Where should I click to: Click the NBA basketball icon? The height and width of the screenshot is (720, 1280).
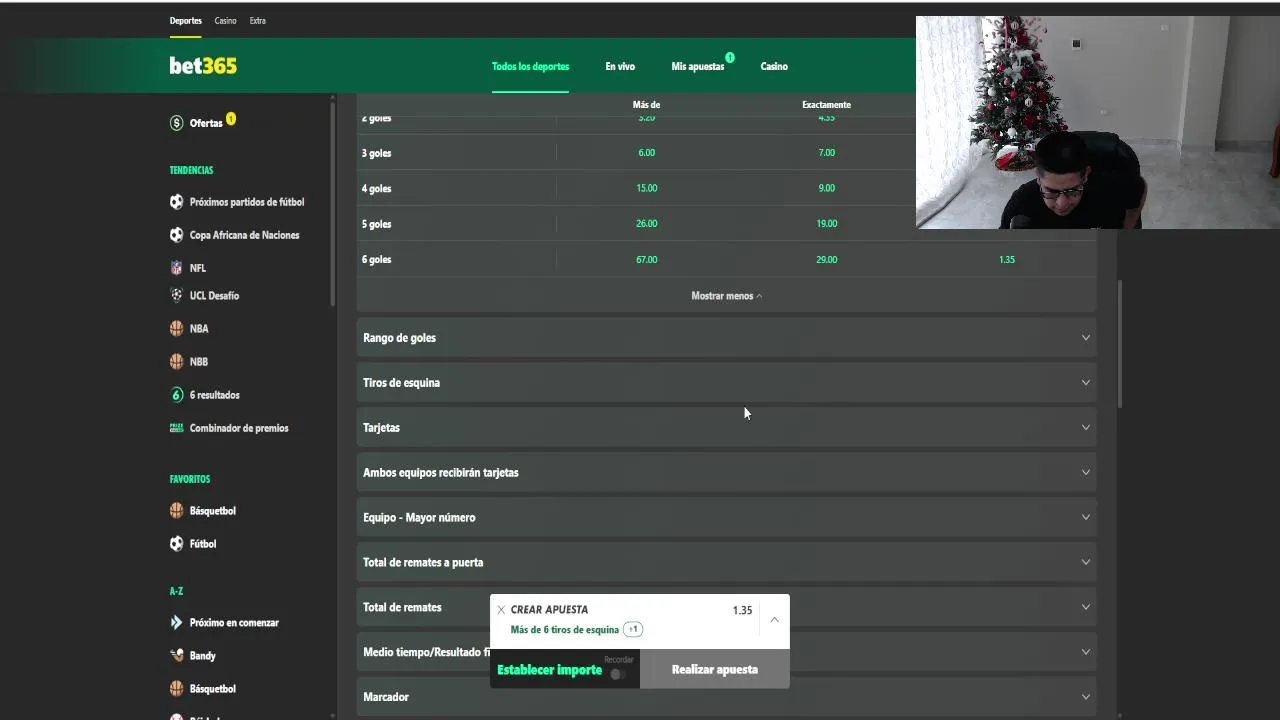click(x=177, y=328)
